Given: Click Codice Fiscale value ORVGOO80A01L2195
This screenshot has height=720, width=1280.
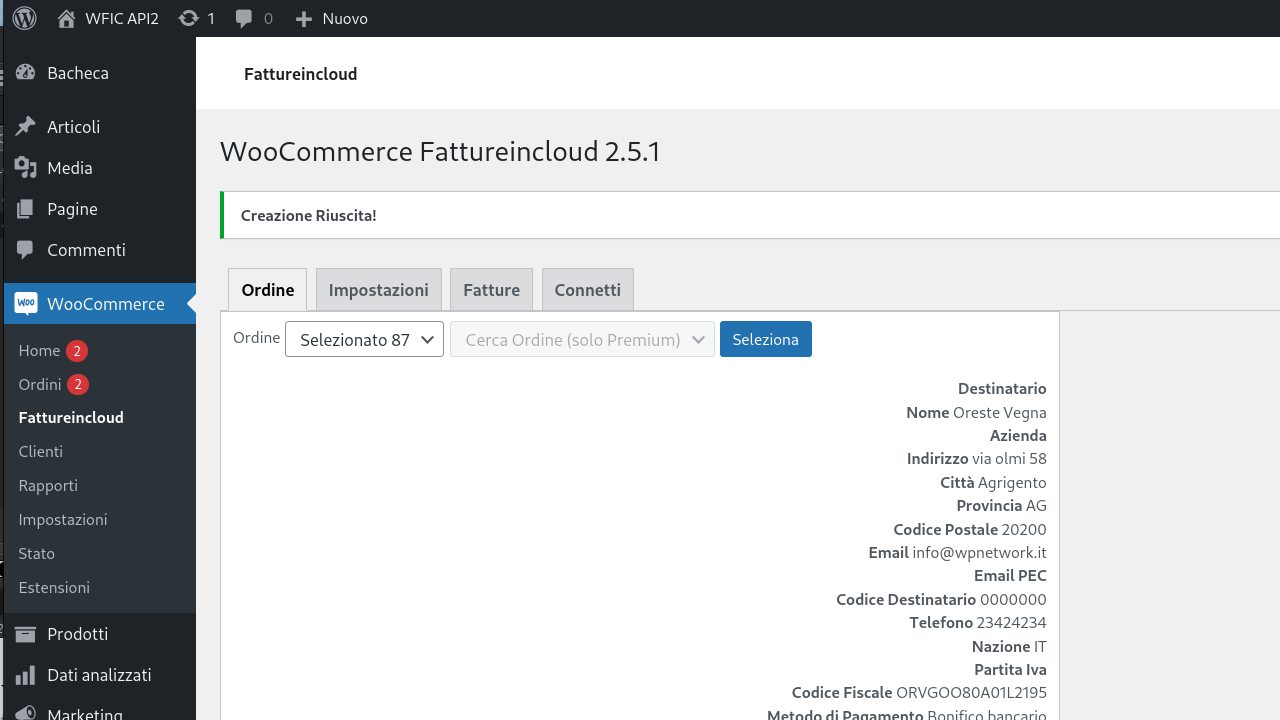Looking at the screenshot, I should 971,693.
